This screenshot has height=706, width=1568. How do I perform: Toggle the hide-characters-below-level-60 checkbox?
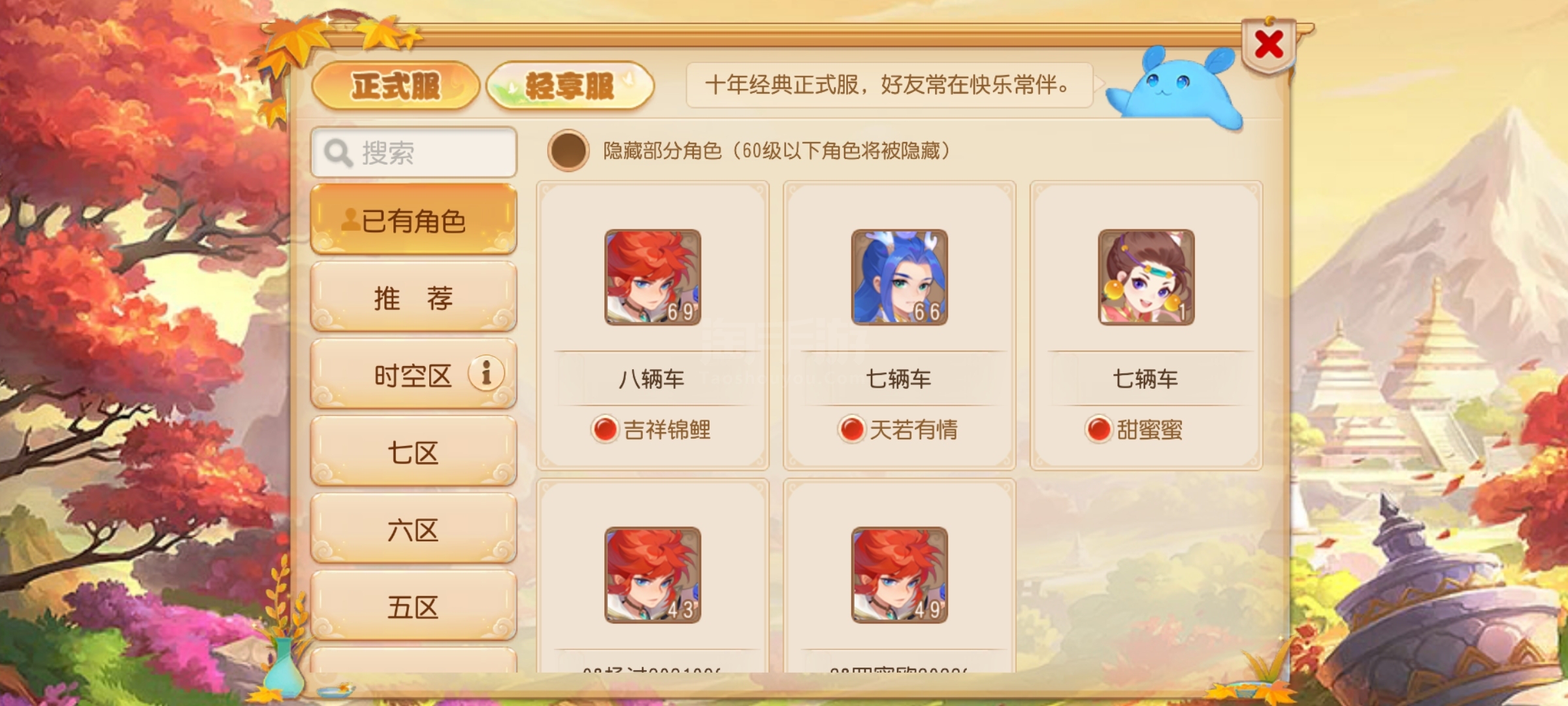(568, 150)
